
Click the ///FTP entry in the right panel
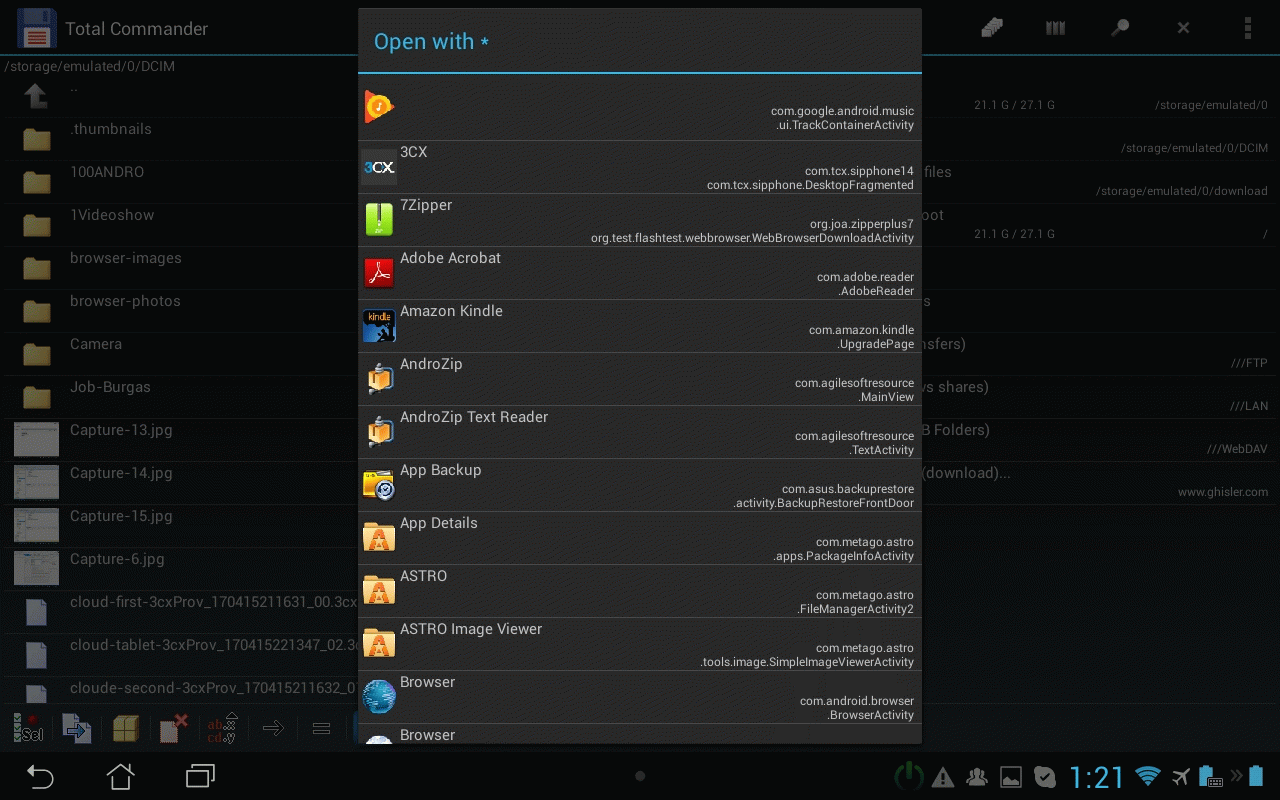[x=1249, y=363]
